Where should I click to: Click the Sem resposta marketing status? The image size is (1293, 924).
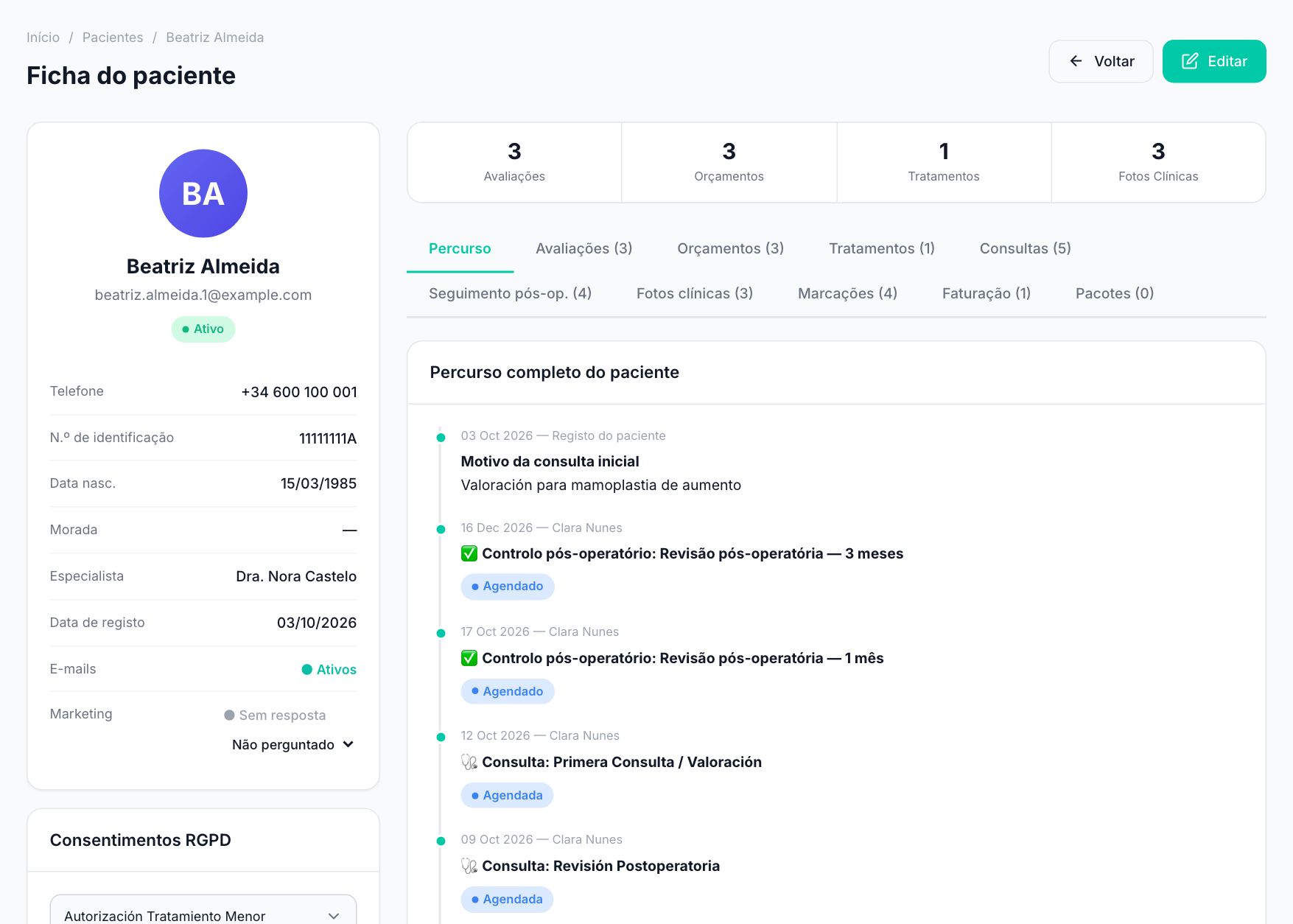(275, 715)
